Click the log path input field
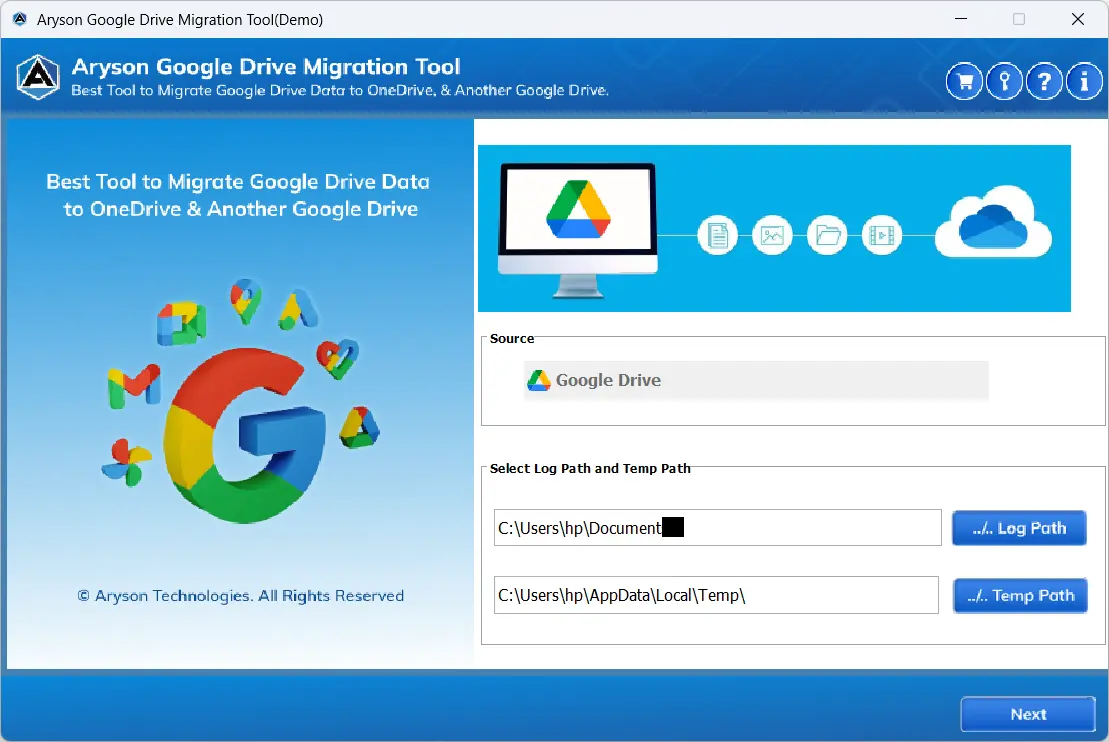 pos(716,527)
